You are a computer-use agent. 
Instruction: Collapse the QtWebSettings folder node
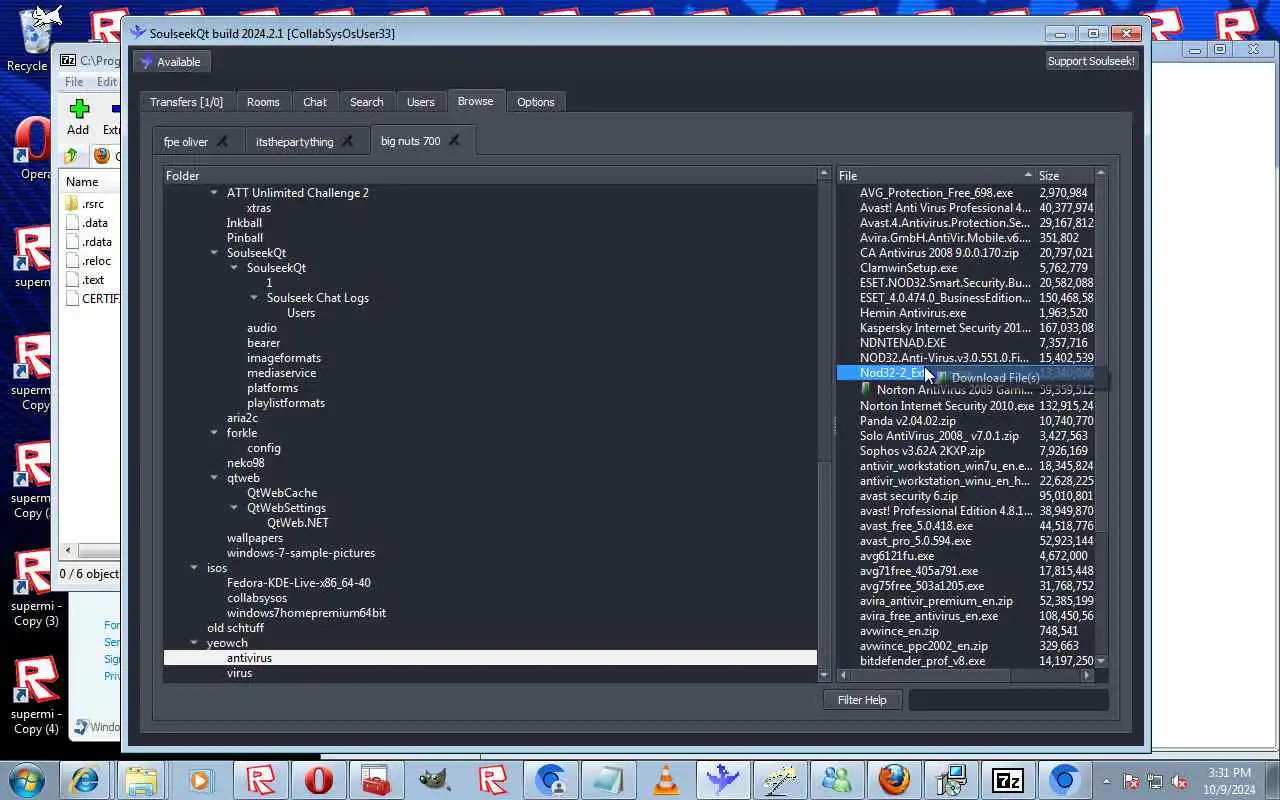pyautogui.click(x=234, y=508)
